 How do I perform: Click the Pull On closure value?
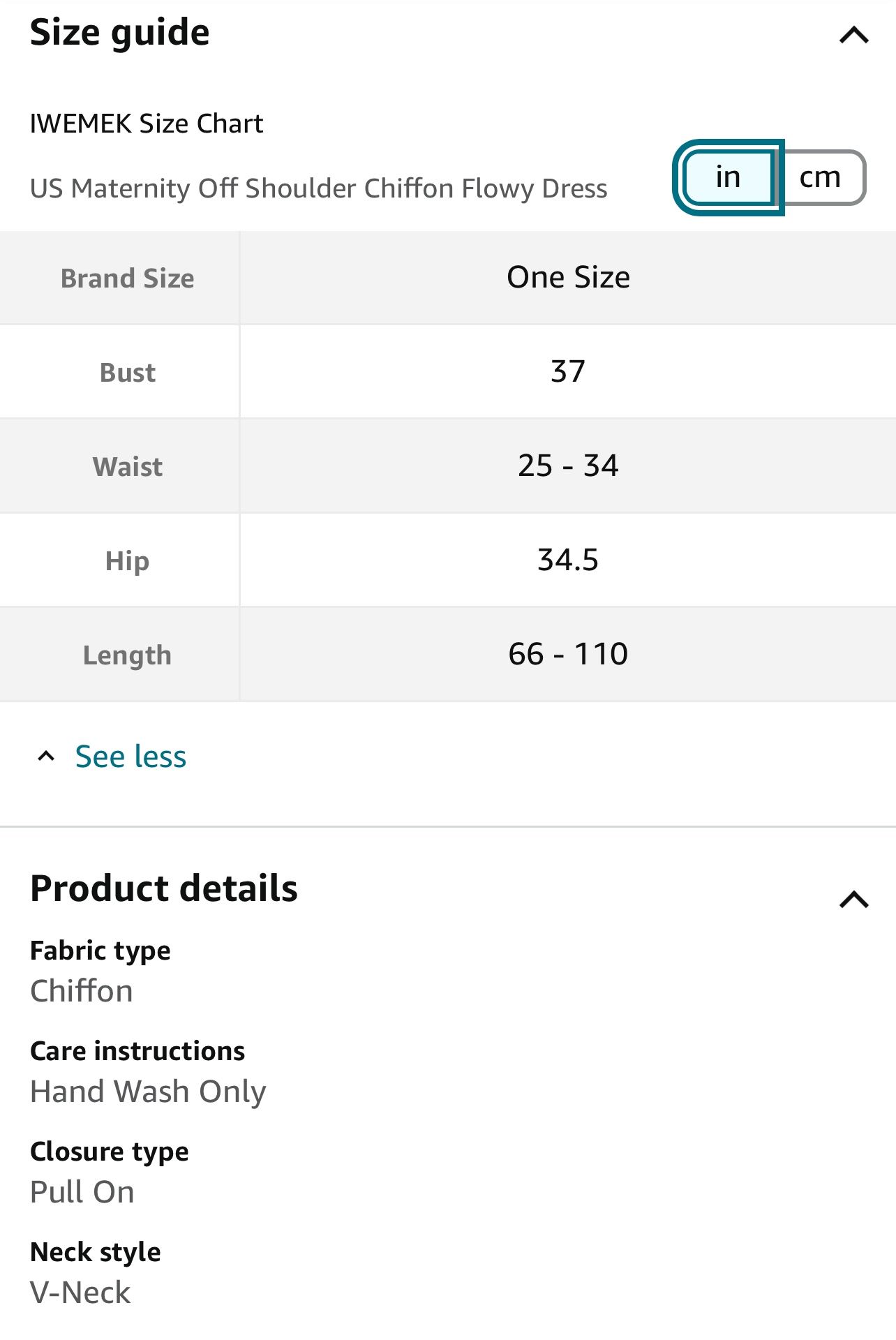tap(82, 1192)
